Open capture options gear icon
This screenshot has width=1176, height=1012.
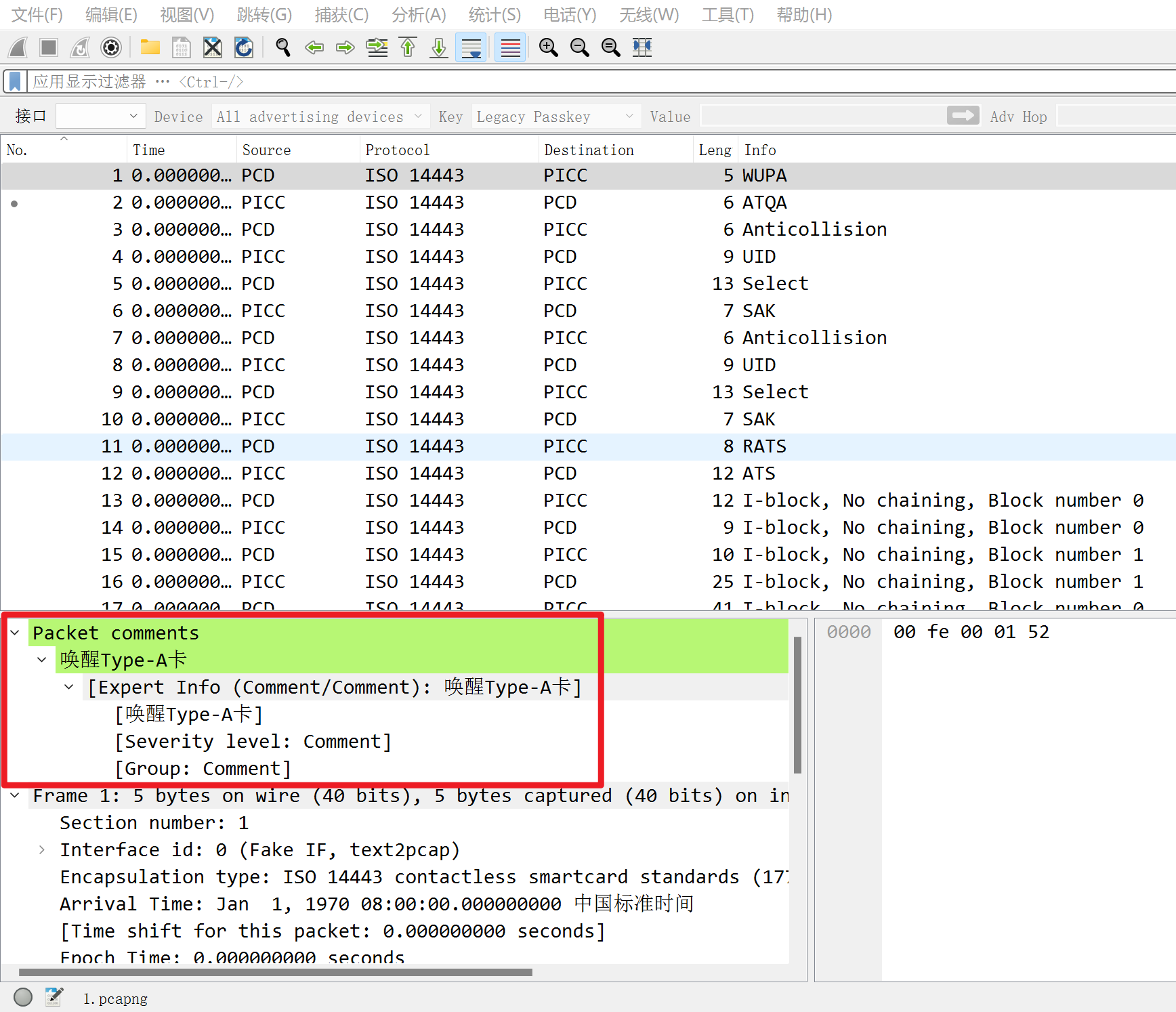[x=111, y=47]
